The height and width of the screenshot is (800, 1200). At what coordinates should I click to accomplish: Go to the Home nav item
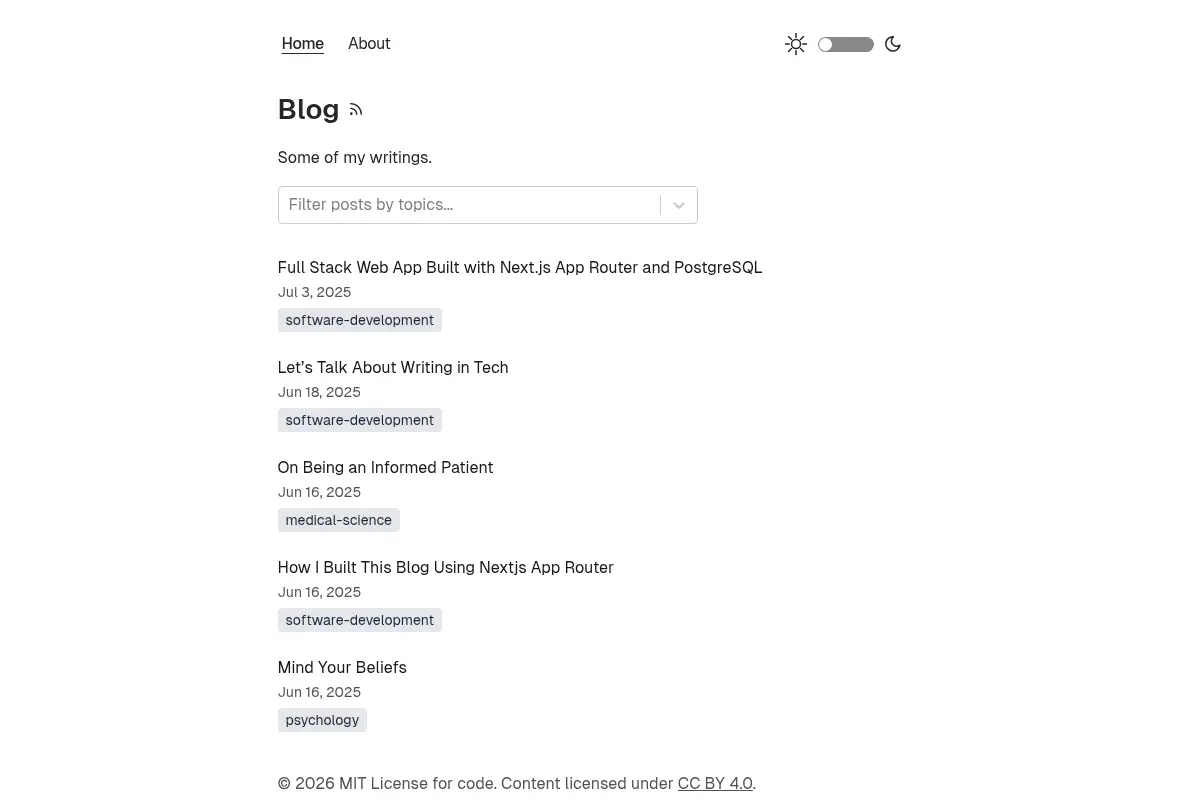coord(303,44)
